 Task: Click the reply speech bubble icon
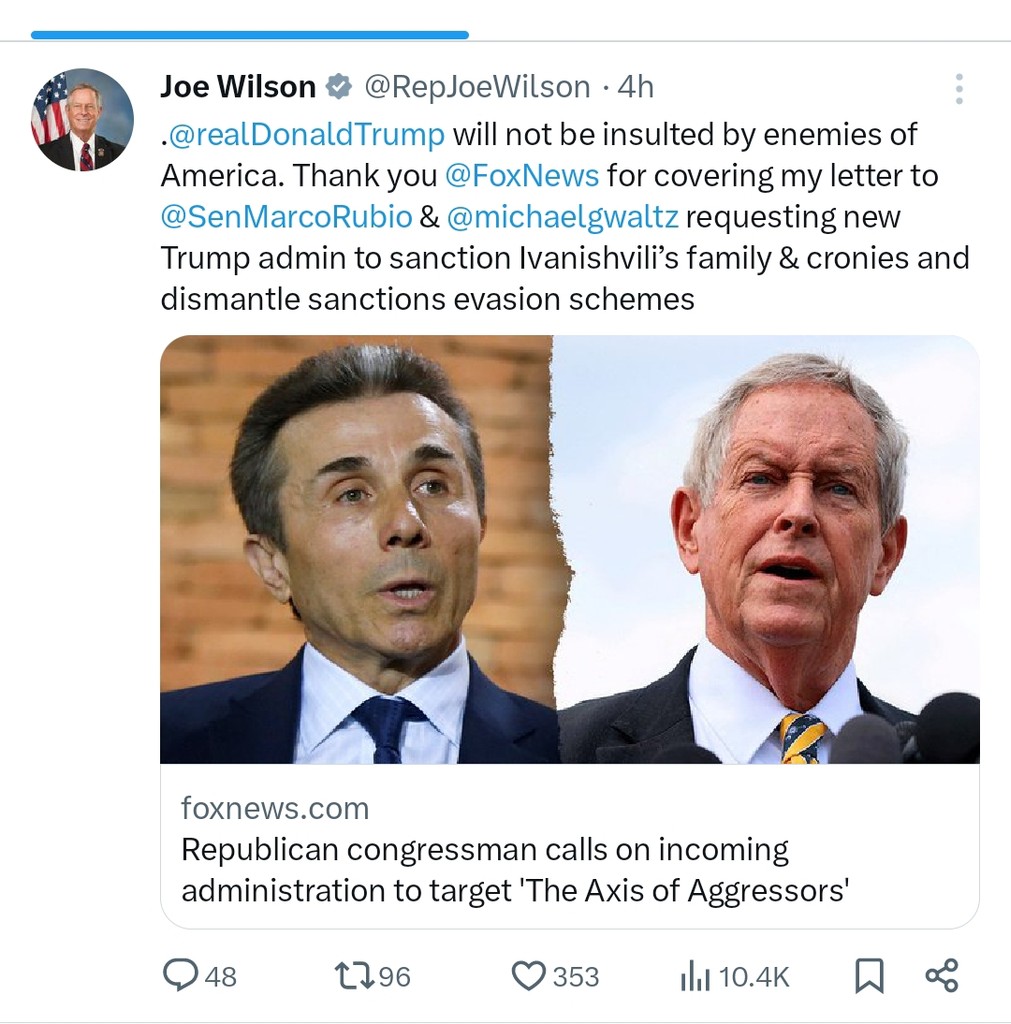180,975
